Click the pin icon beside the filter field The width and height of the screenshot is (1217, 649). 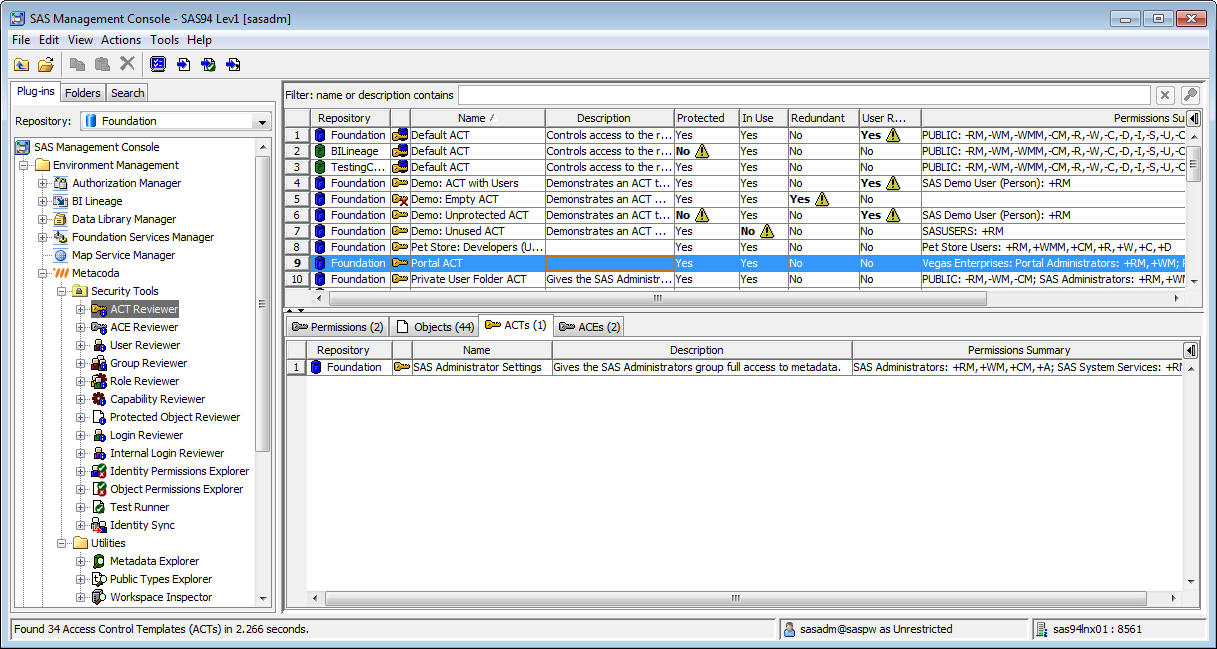(1190, 95)
